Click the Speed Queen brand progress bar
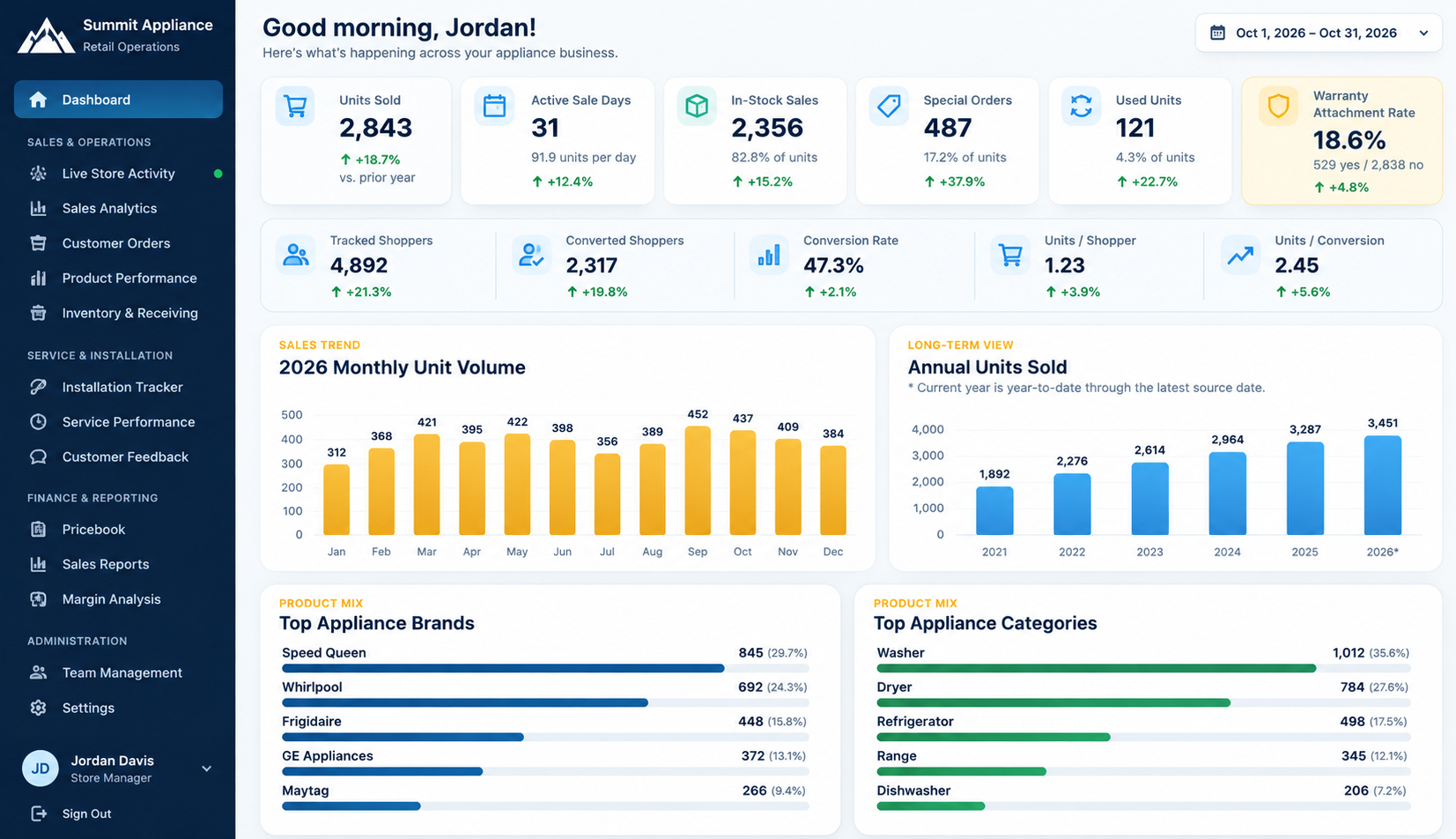Image resolution: width=1456 pixels, height=839 pixels. pos(545,668)
